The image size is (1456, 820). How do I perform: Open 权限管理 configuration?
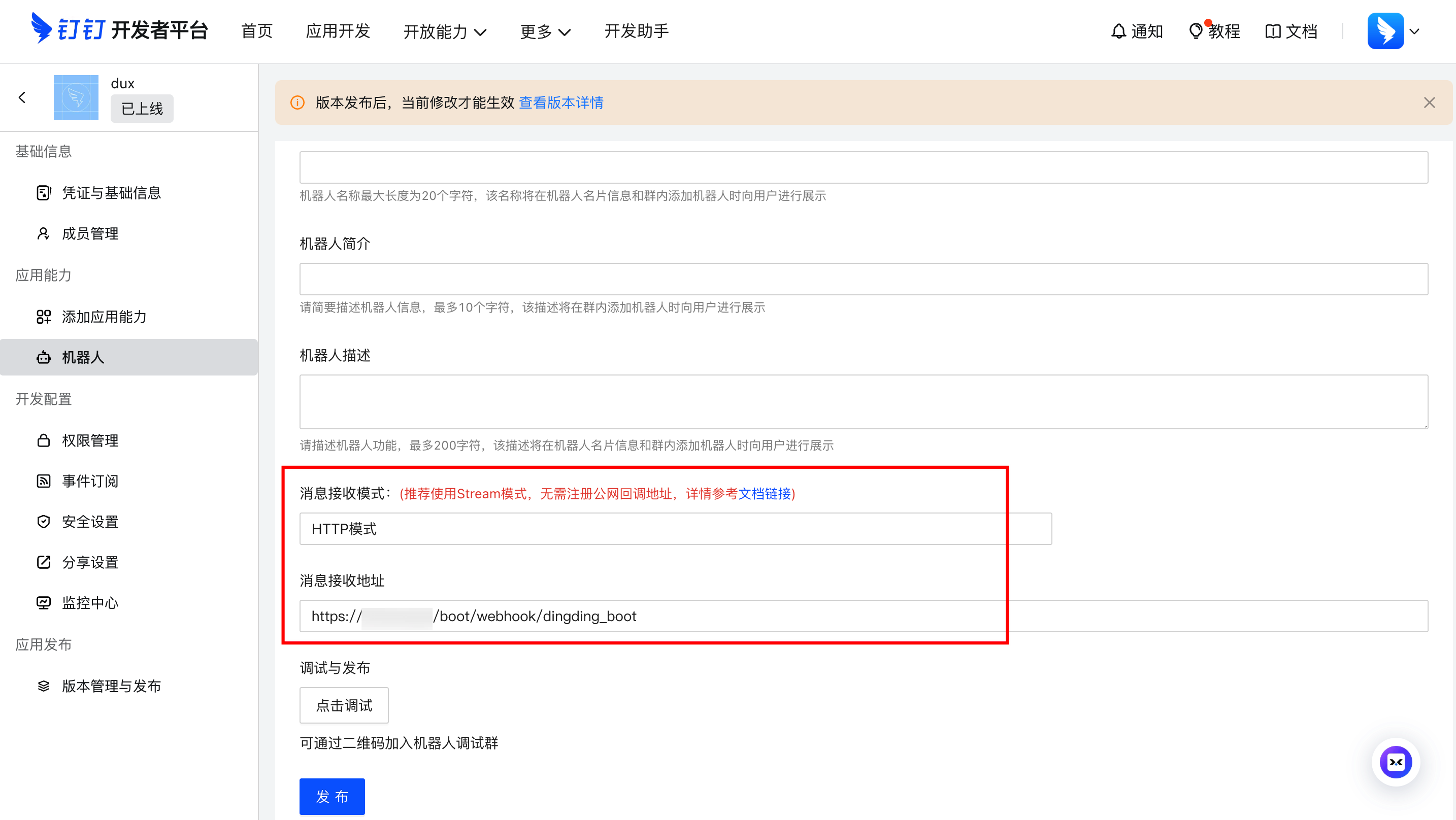(90, 440)
